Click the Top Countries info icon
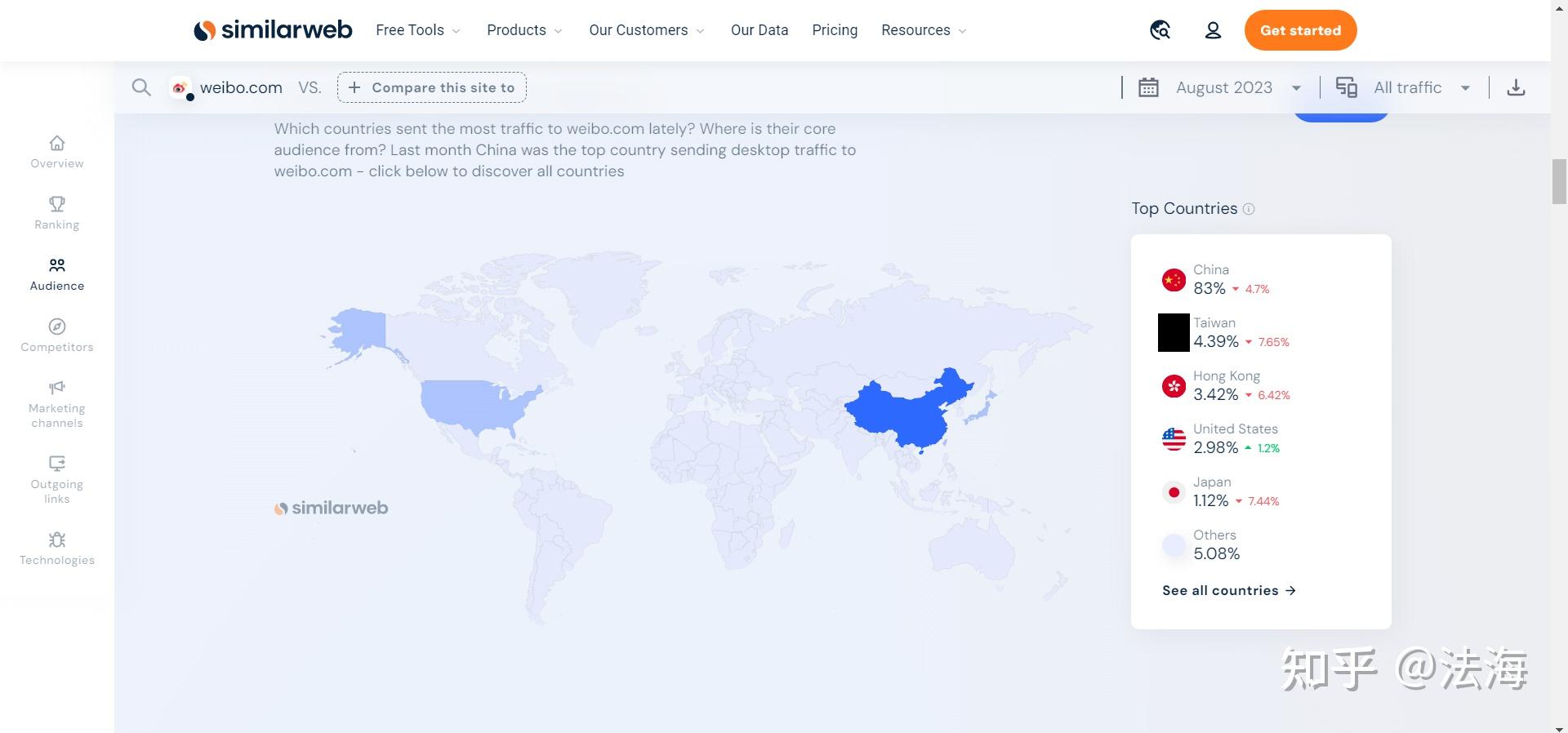1568x733 pixels. 1249,209
